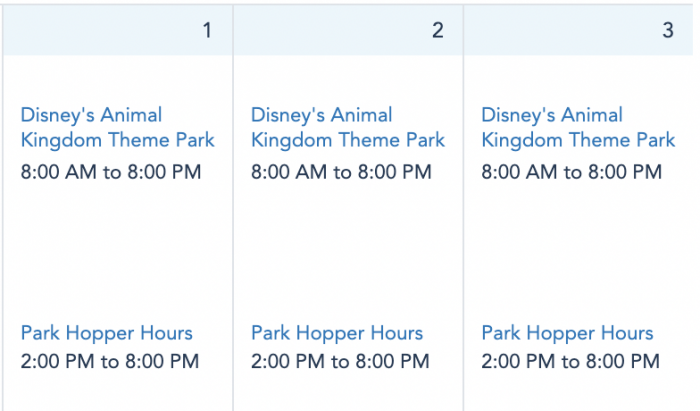Click day 2 hopper time 2:00 PM to 8:00 PM
700x411 pixels.
tap(340, 361)
